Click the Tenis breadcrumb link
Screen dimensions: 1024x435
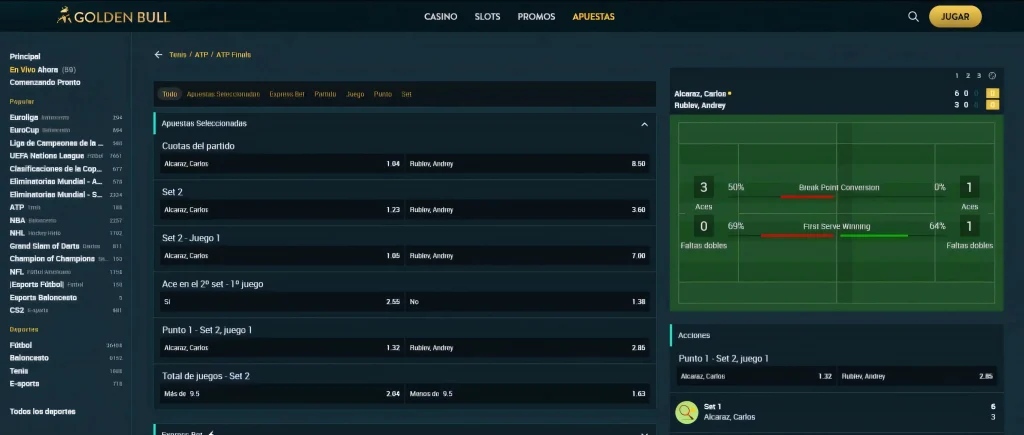pyautogui.click(x=178, y=55)
